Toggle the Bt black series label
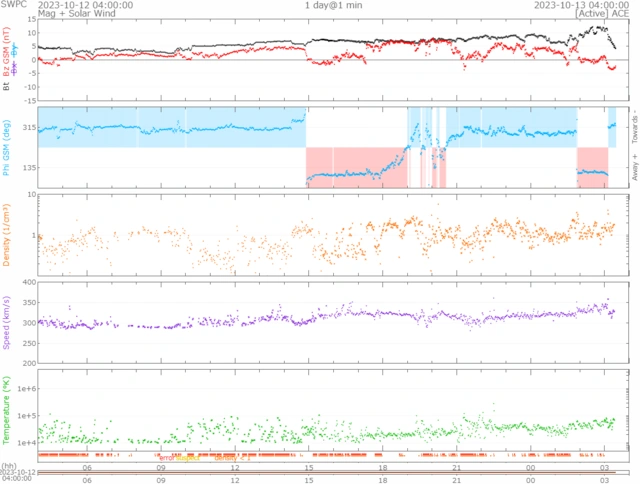Image resolution: width=640 pixels, height=484 pixels. tap(8, 87)
